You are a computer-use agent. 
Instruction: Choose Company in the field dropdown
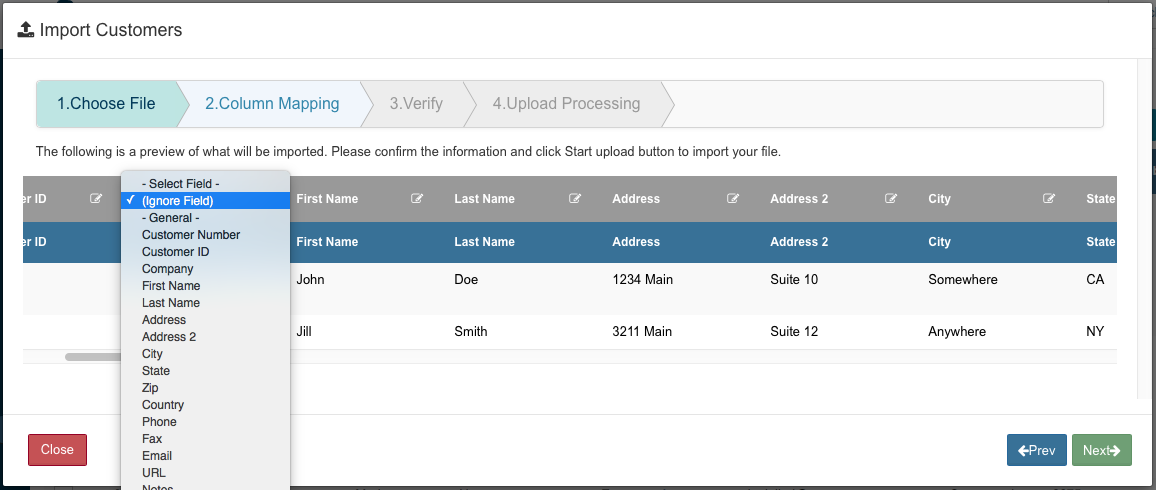pyautogui.click(x=168, y=269)
